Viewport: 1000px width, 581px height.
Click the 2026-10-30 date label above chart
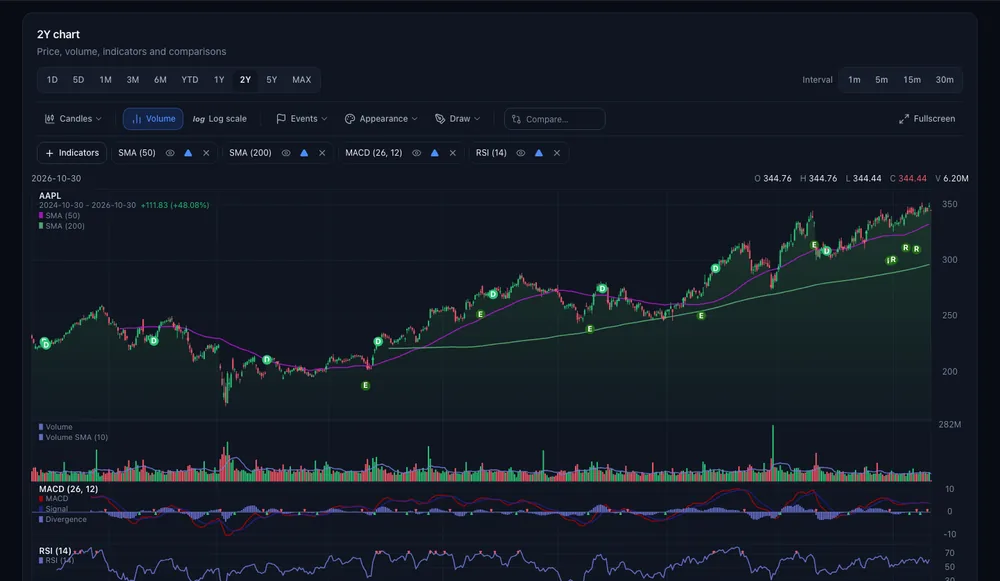56,179
